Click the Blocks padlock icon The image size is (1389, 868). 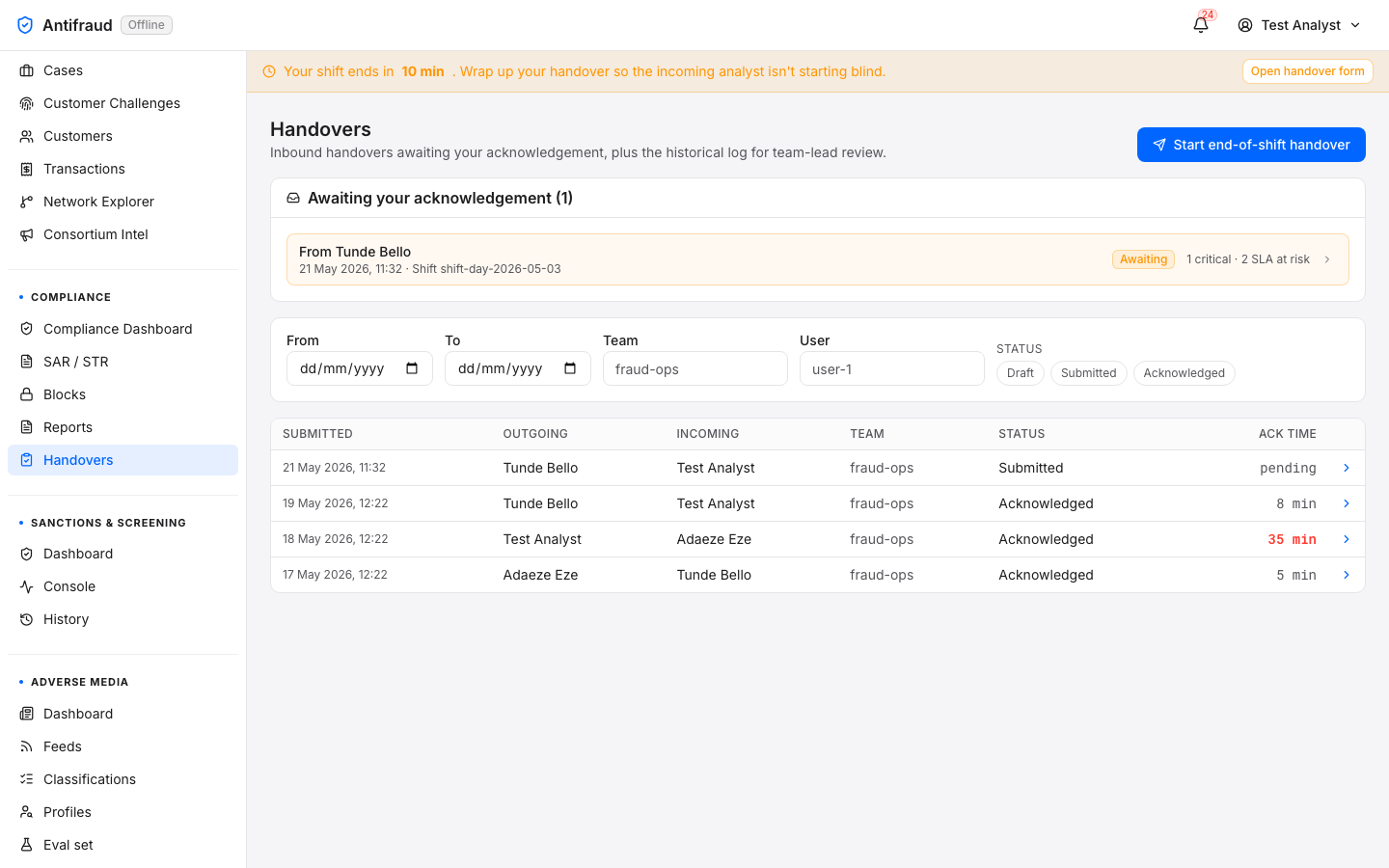tap(27, 394)
